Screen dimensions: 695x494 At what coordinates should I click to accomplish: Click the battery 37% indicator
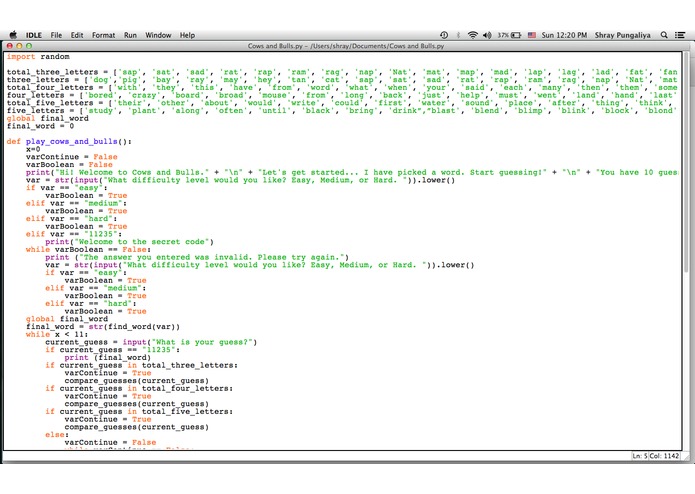[509, 35]
